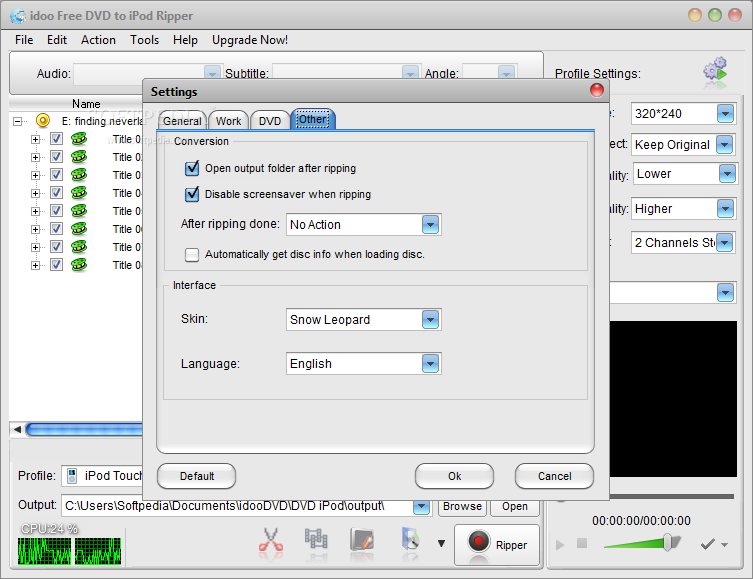The image size is (753, 579).
Task: Toggle Open output folder after ripping
Action: [x=192, y=168]
